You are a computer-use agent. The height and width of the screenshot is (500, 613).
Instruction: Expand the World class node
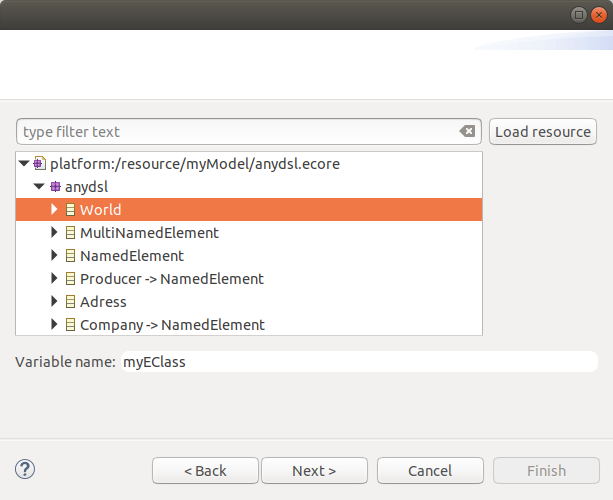[54, 210]
